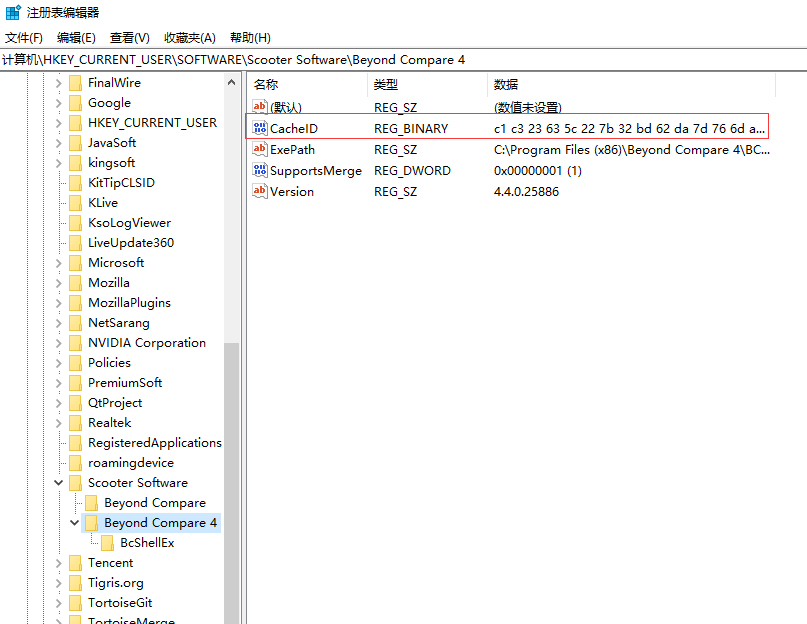The width and height of the screenshot is (807, 624).
Task: Select the ExePath string value icon
Action: [x=260, y=149]
